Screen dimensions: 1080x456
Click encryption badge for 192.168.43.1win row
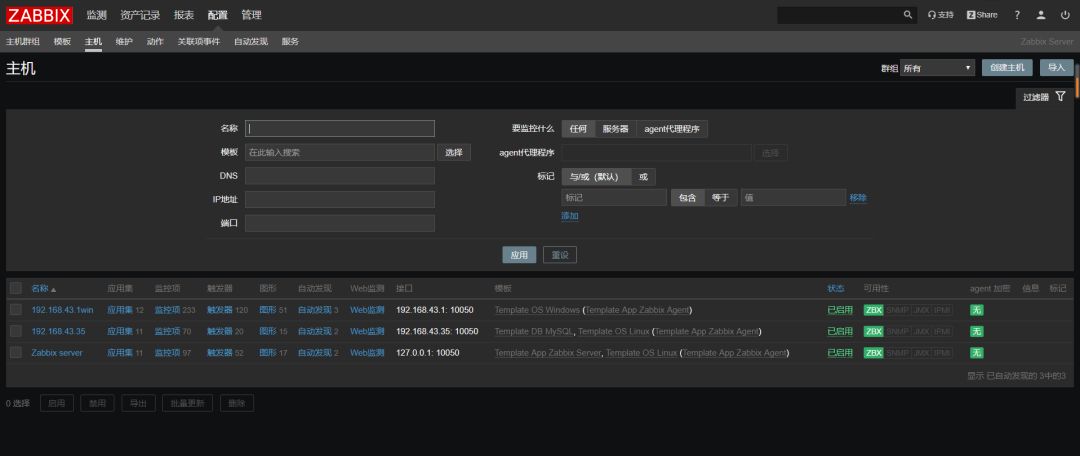(x=977, y=310)
